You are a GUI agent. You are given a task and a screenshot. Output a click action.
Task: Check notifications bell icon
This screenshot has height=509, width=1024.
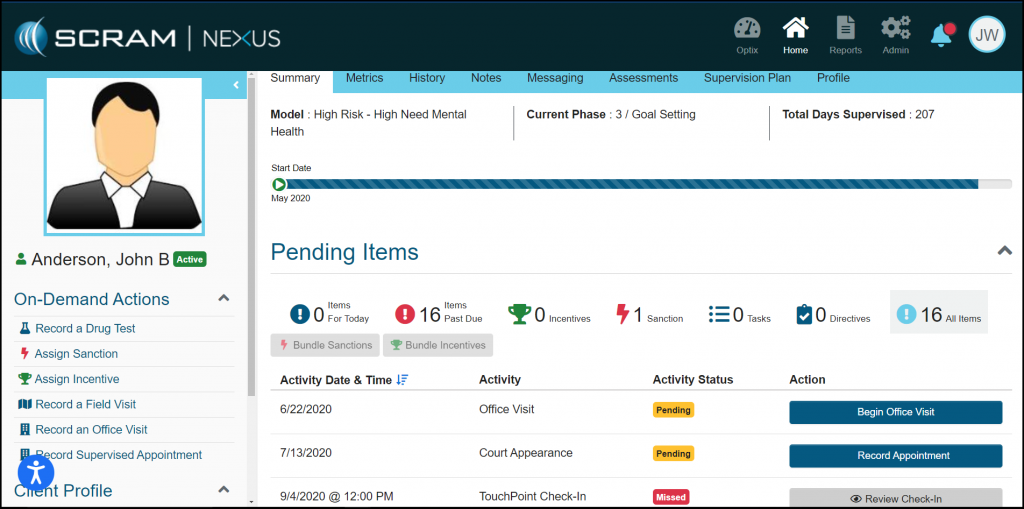point(941,35)
